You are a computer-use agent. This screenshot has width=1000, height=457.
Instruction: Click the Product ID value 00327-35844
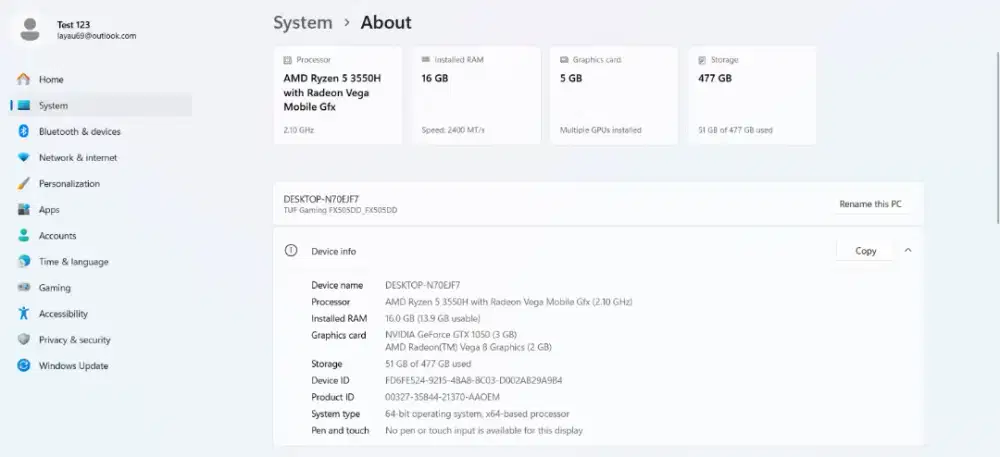[x=443, y=397]
